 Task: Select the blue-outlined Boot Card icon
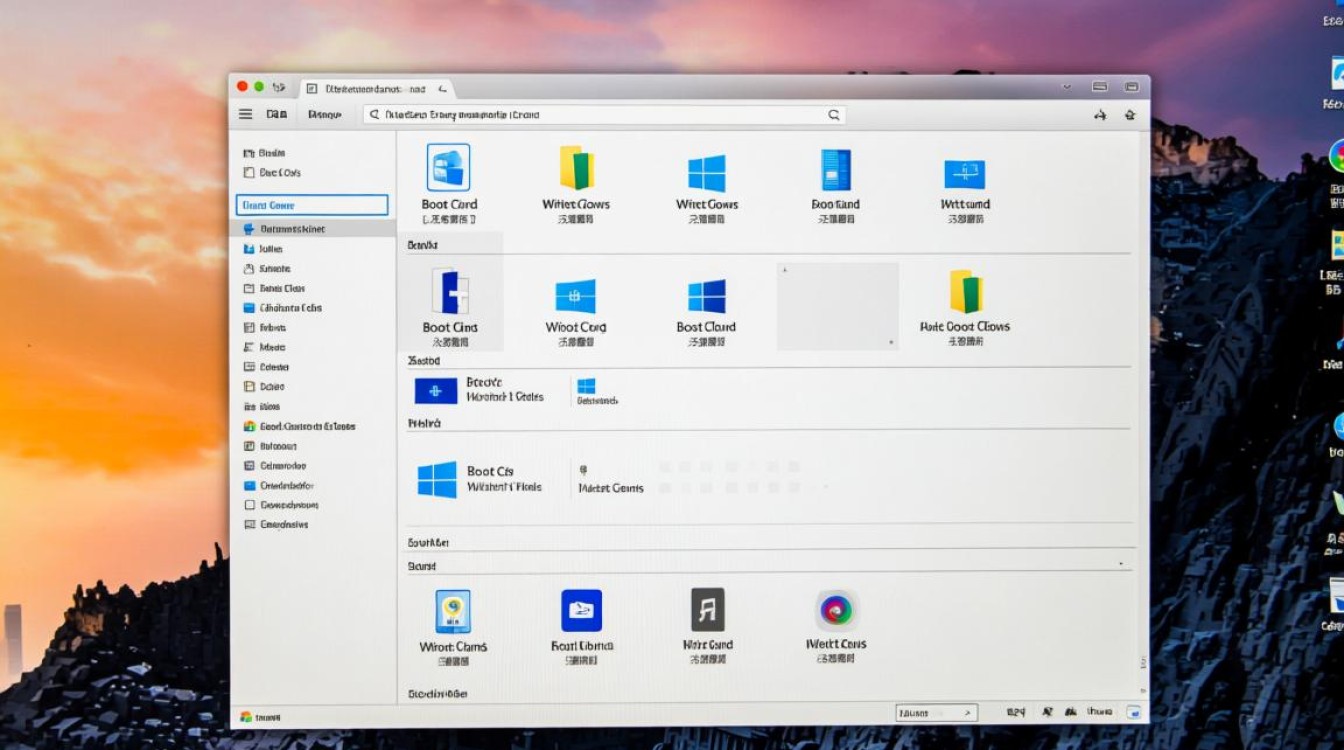(448, 168)
